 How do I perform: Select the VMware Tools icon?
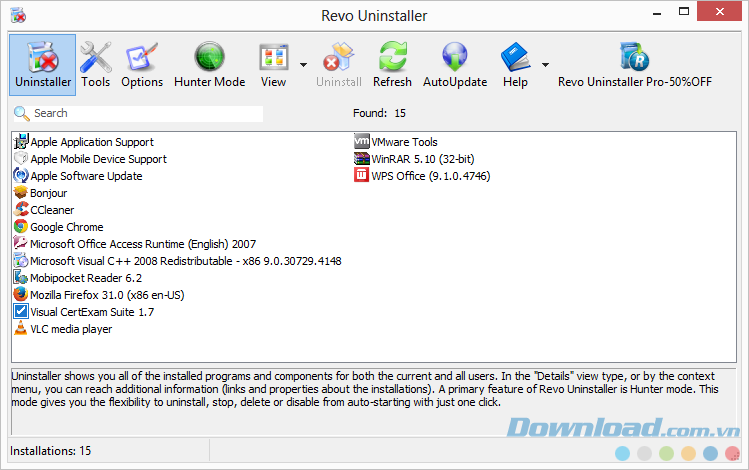362,141
